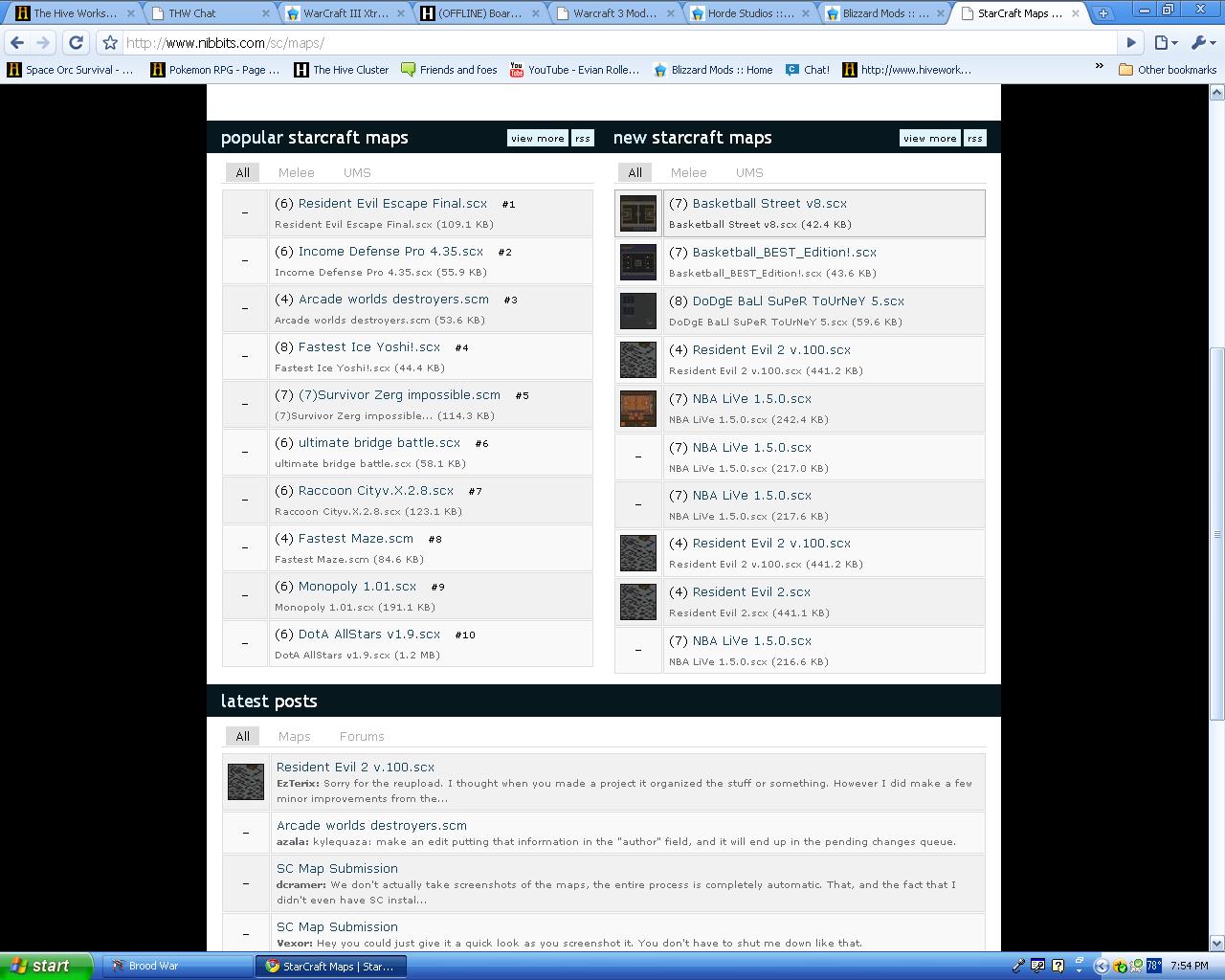Open DotA AllStars v1.9.scx map
This screenshot has height=980, width=1225.
point(369,634)
